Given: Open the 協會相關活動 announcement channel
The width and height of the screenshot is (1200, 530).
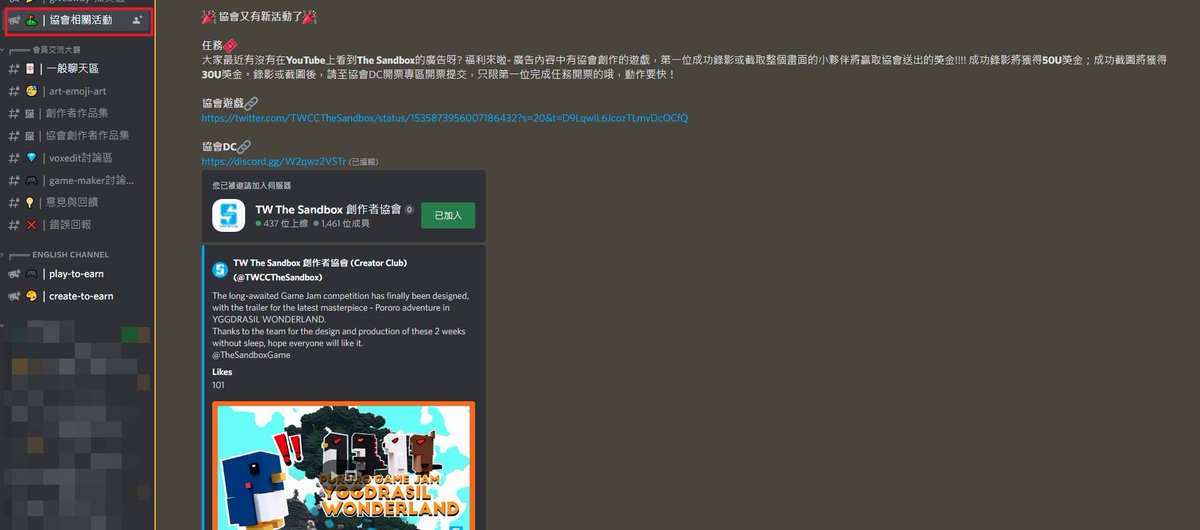Looking at the screenshot, I should 78,20.
